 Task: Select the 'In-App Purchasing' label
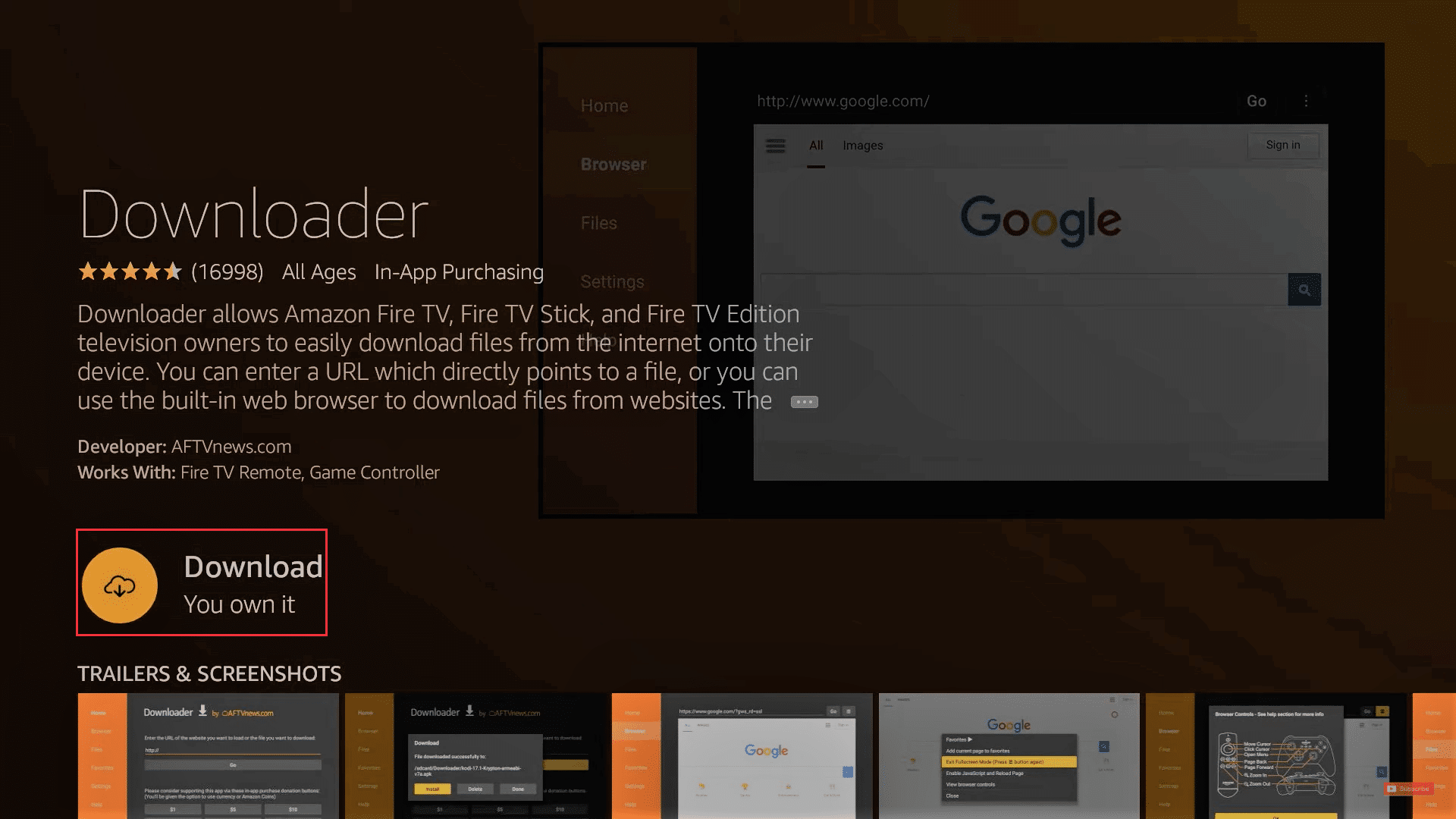(459, 271)
